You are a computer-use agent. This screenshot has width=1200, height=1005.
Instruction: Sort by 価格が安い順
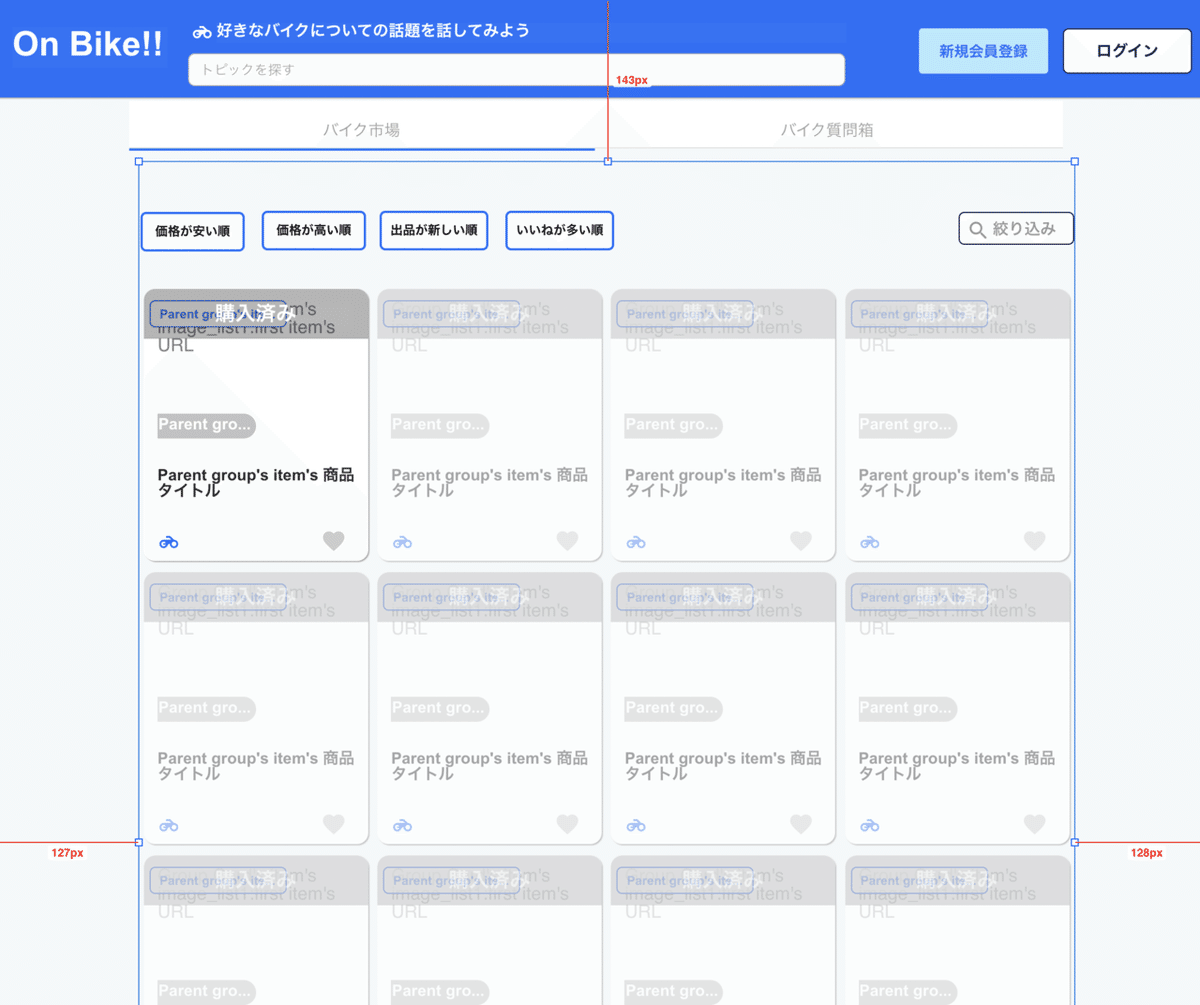(193, 231)
